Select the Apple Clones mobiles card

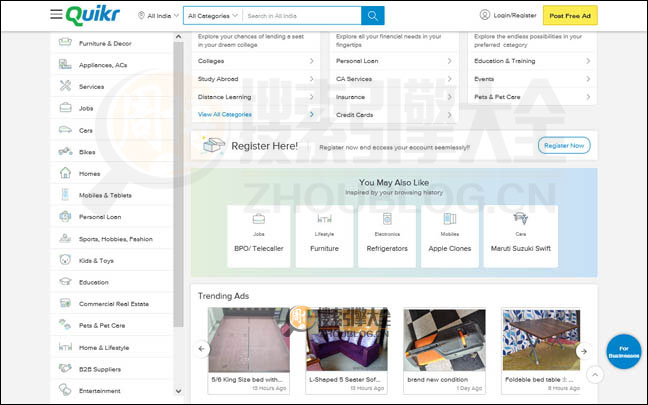tap(450, 236)
